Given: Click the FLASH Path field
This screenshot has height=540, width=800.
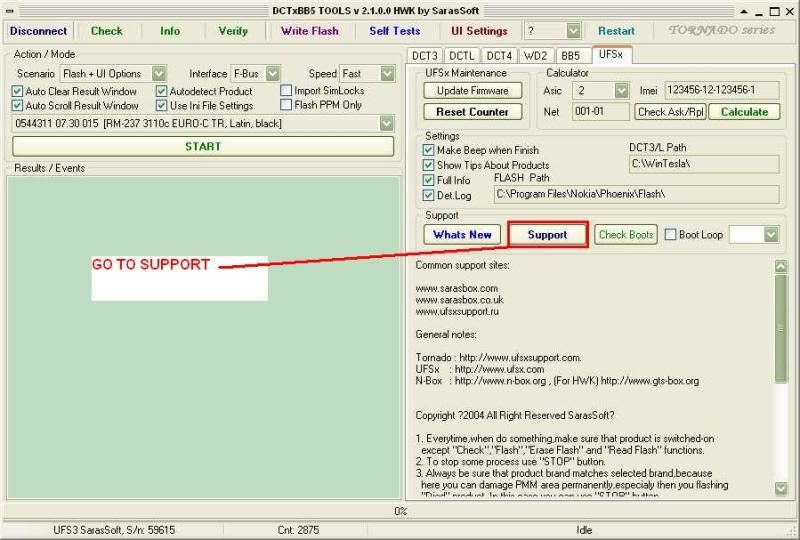Looking at the screenshot, I should [636, 194].
